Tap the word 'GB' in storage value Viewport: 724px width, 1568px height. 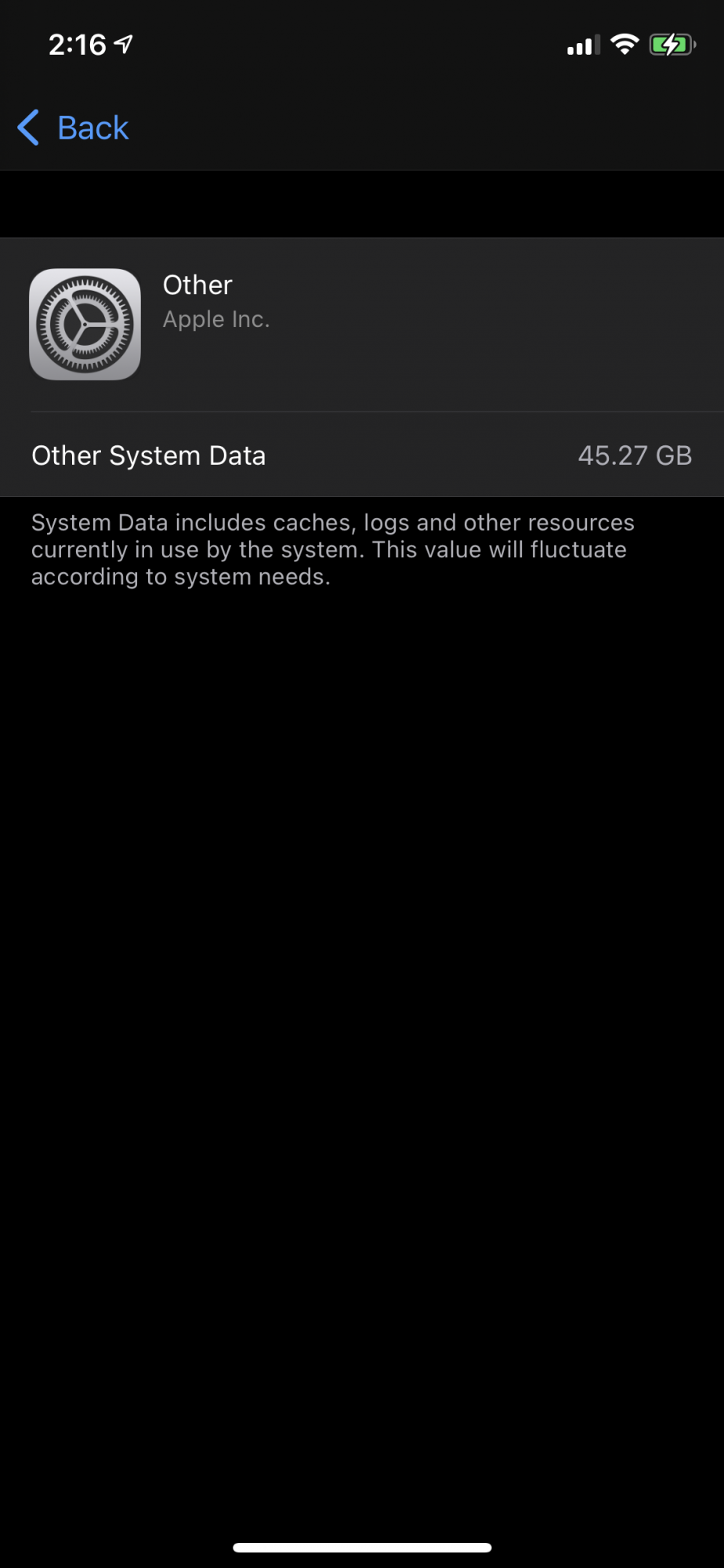674,456
